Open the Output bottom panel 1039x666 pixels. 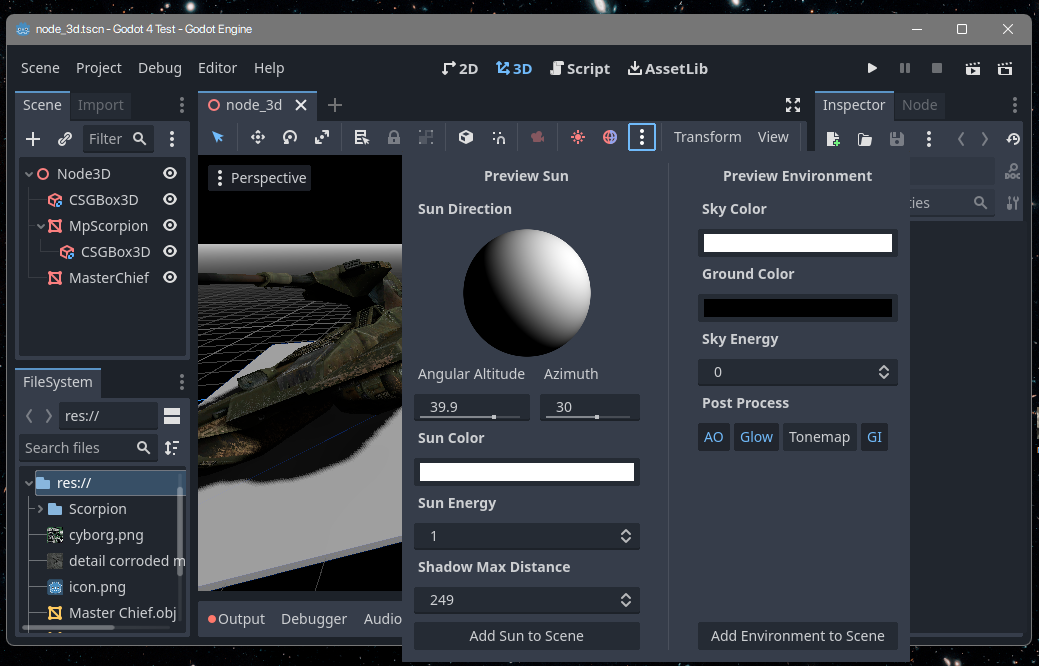[x=237, y=619]
